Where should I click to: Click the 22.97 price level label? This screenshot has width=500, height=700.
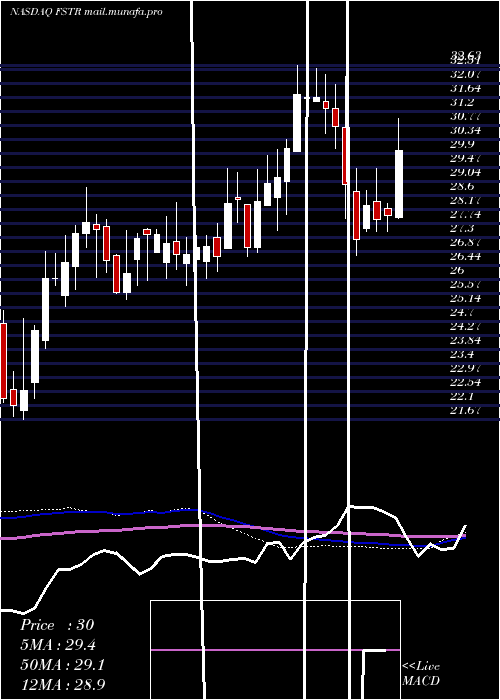465,369
